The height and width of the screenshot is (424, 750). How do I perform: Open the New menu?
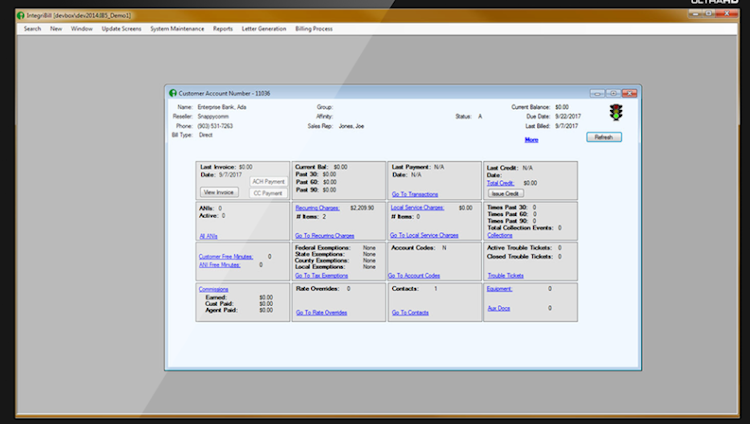coord(56,29)
